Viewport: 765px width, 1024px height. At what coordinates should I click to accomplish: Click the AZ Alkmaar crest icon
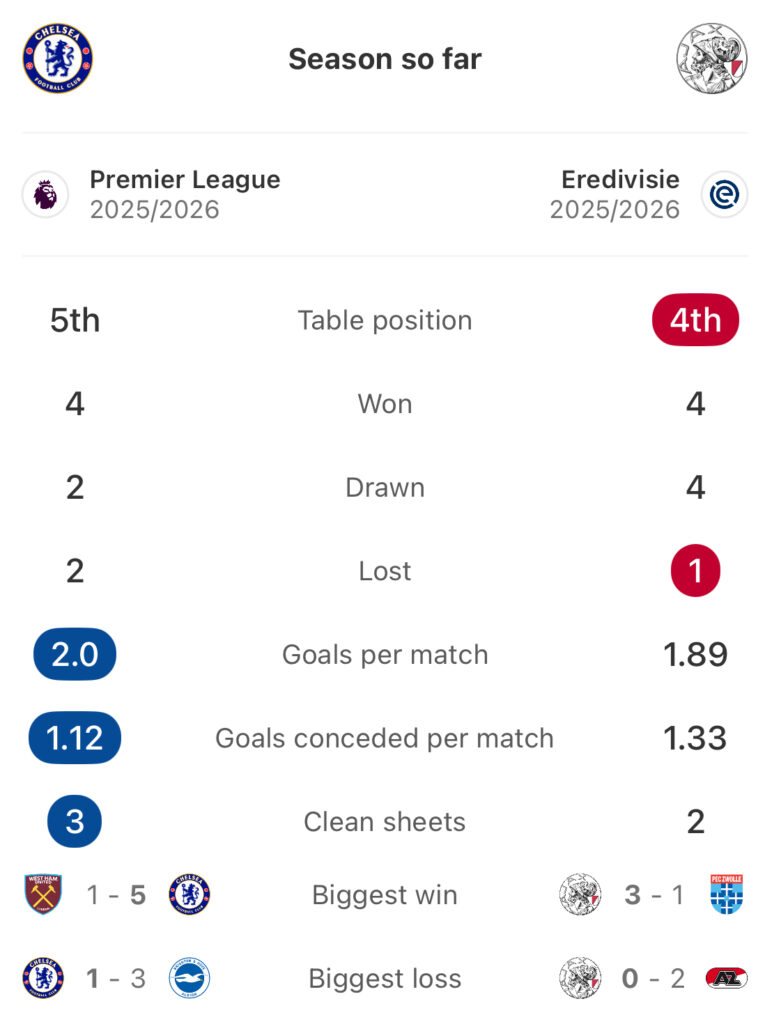tap(726, 978)
